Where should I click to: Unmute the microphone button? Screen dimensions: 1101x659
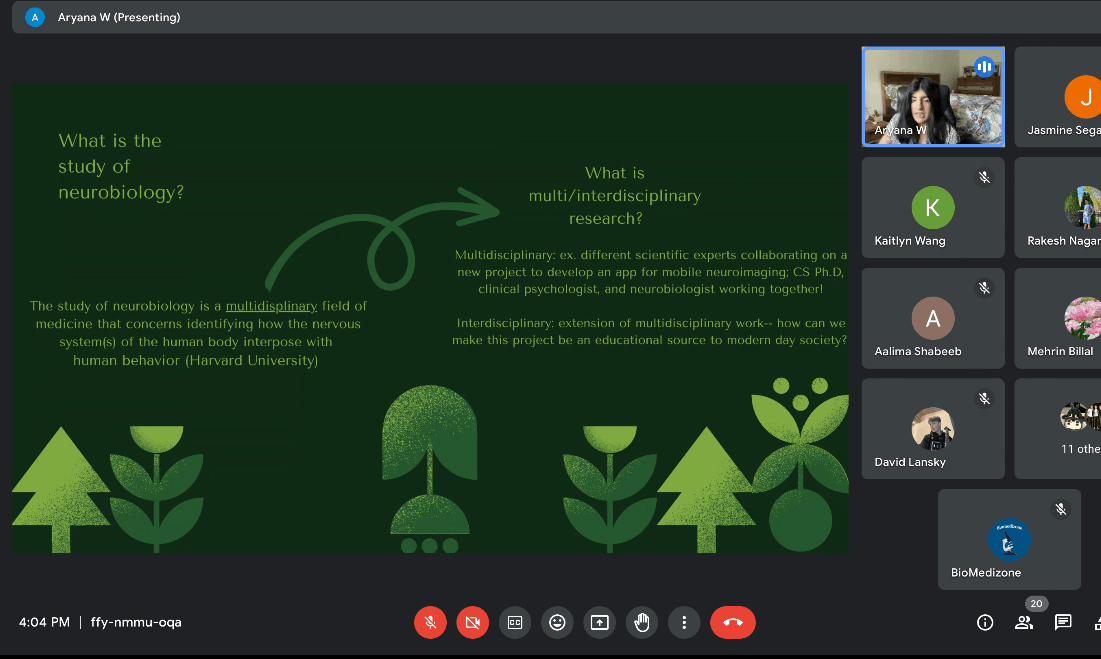(430, 622)
